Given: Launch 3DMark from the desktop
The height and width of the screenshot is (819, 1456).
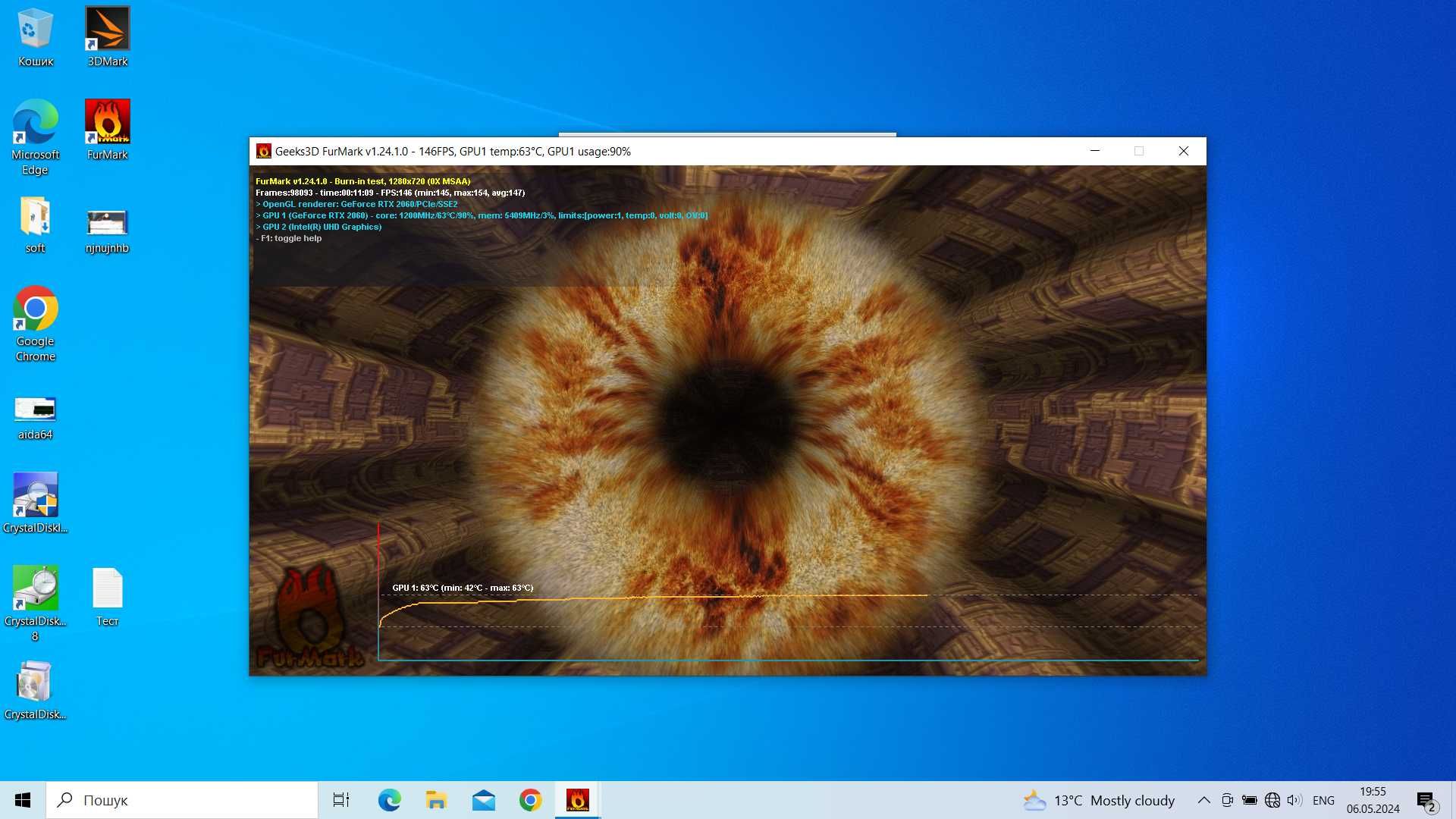Looking at the screenshot, I should point(107,38).
